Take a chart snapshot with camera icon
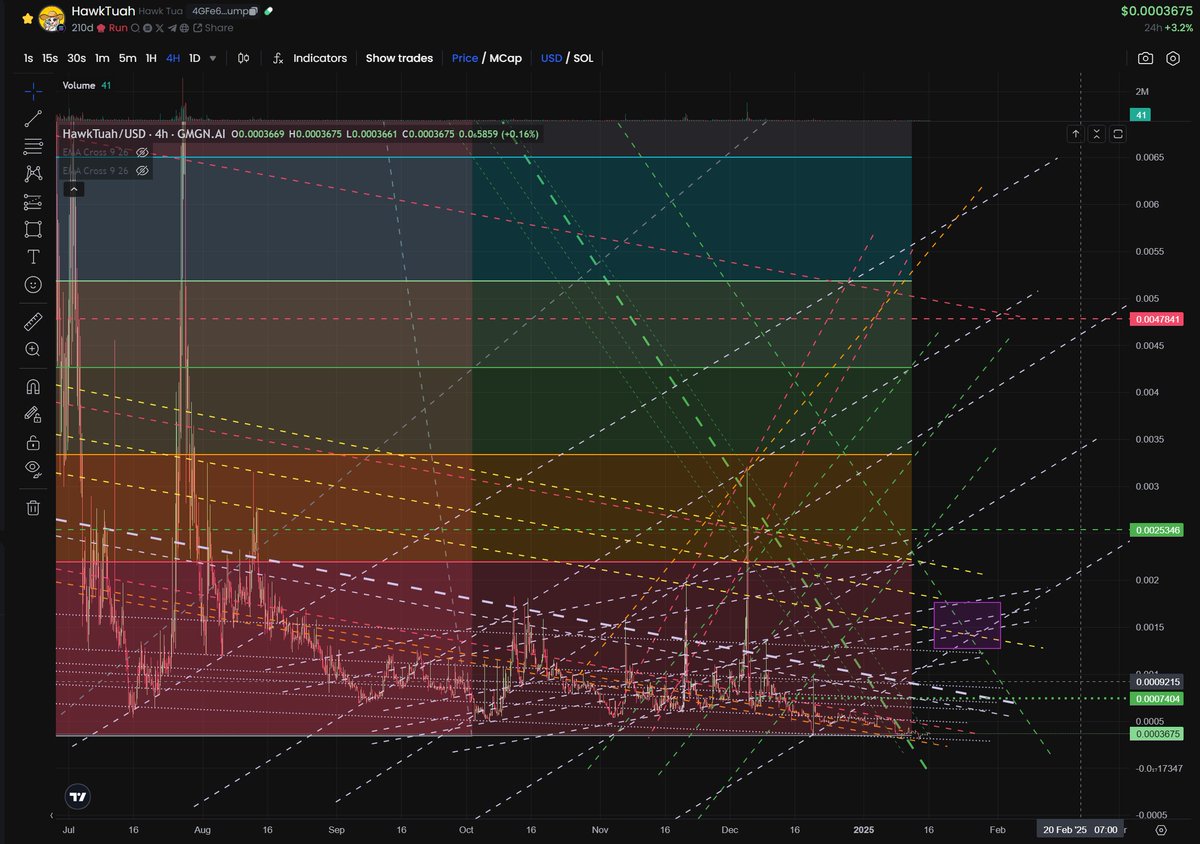Viewport: 1200px width, 844px height. click(x=1145, y=59)
